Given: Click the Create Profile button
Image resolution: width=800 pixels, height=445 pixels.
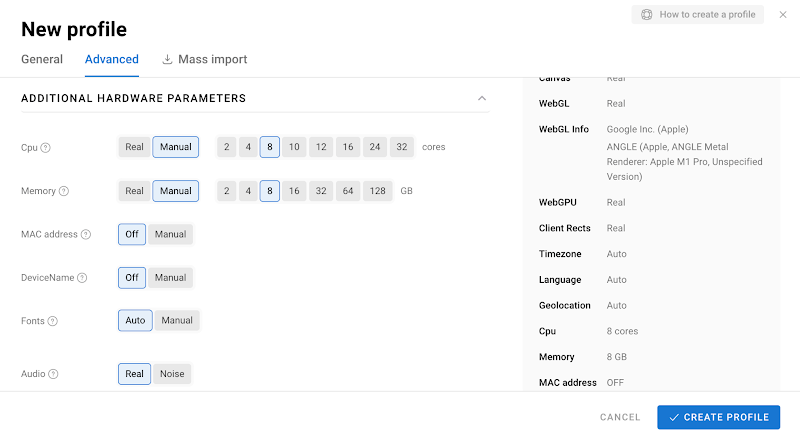Looking at the screenshot, I should coord(718,417).
